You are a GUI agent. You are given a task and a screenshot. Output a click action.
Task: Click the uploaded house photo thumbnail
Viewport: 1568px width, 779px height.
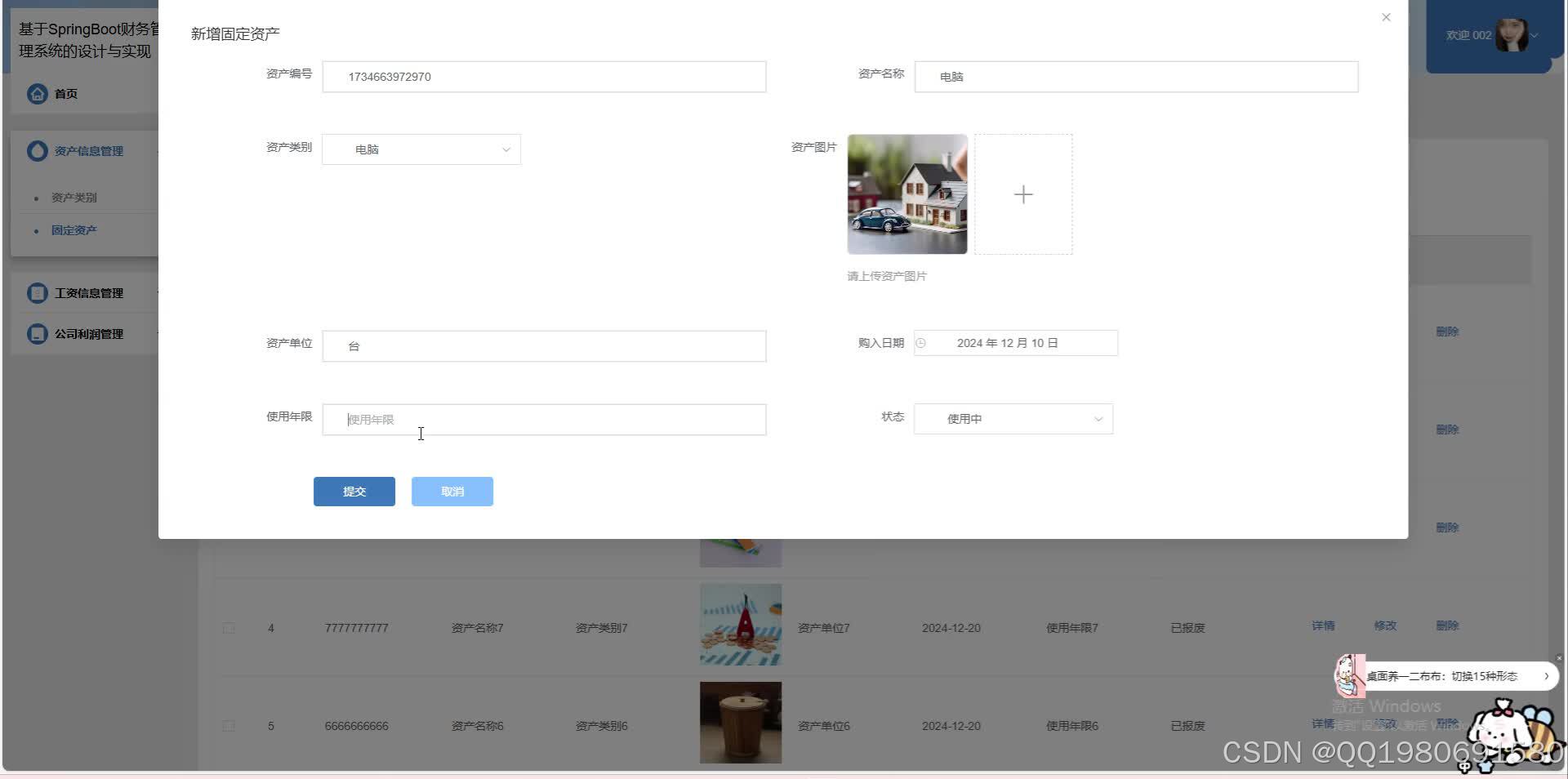(x=906, y=194)
